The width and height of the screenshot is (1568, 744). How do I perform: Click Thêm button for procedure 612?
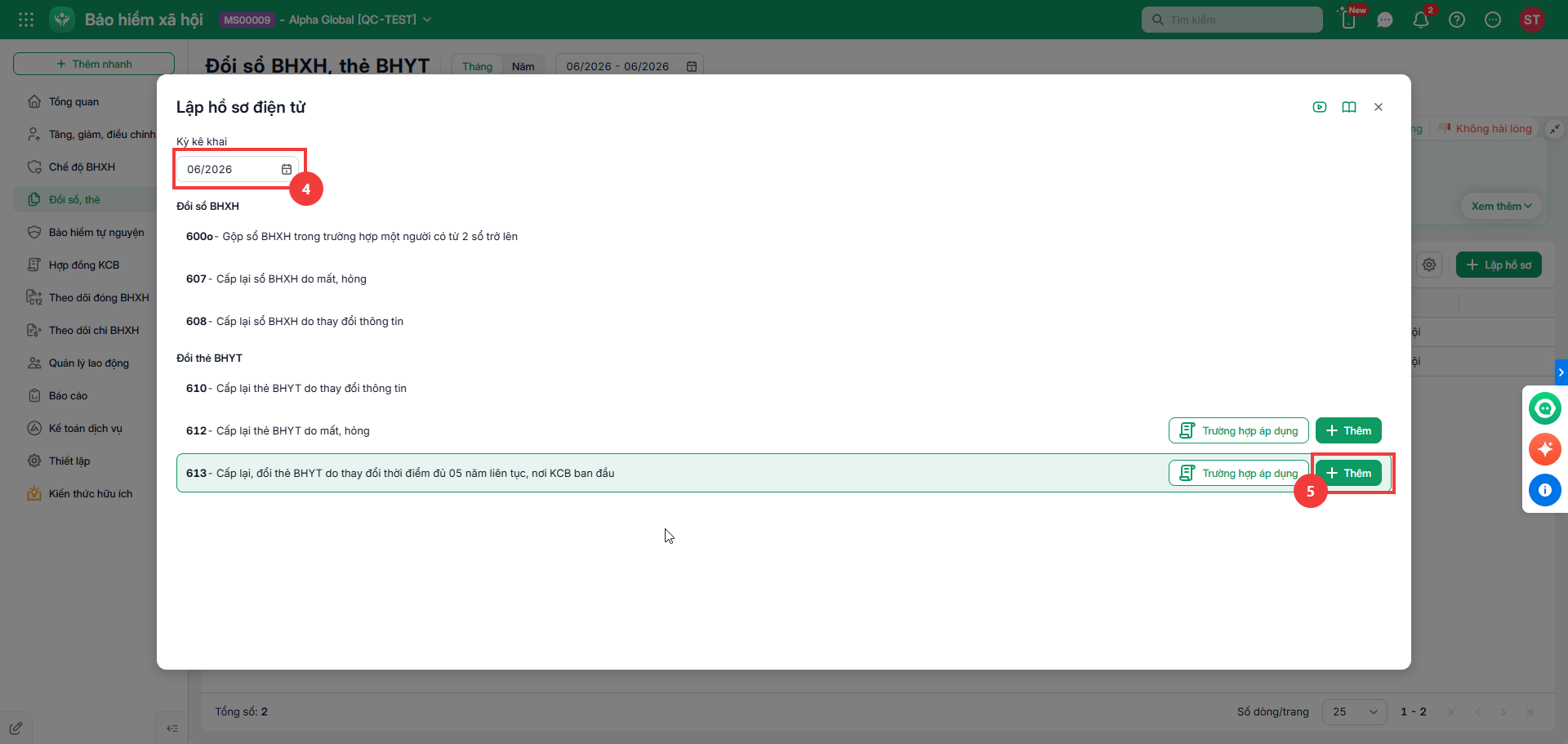(x=1348, y=430)
